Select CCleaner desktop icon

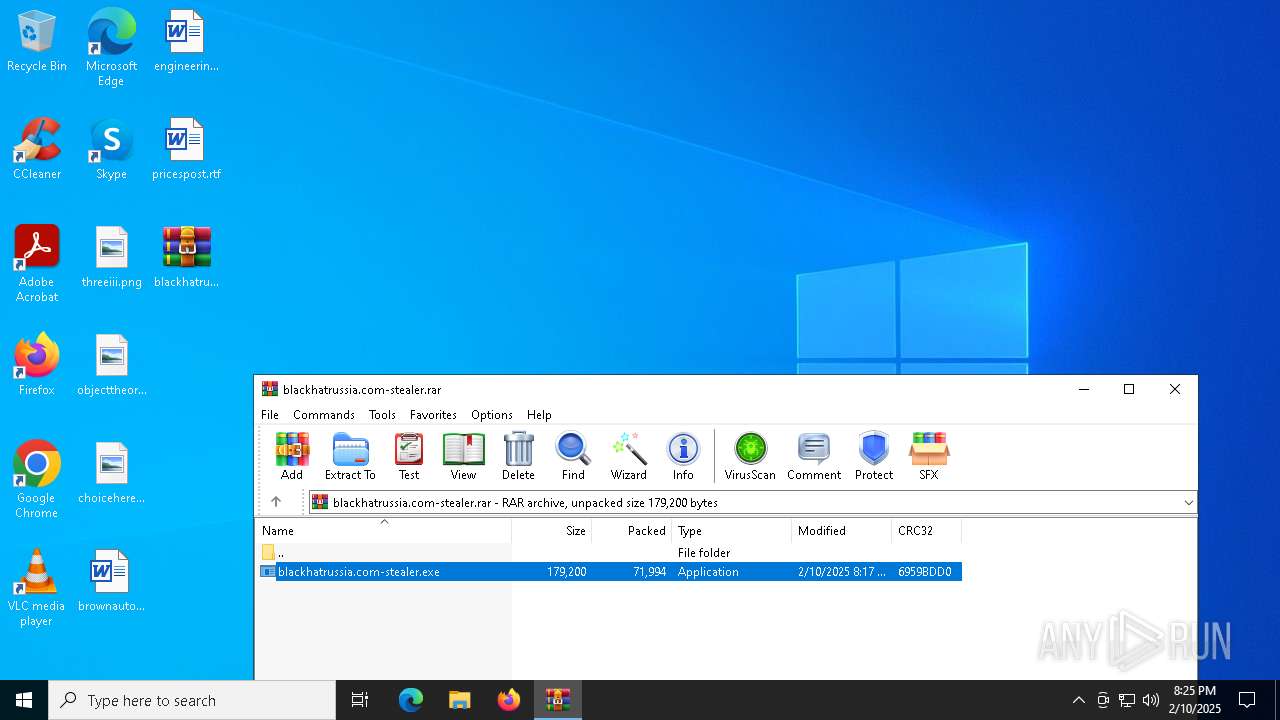tap(37, 150)
